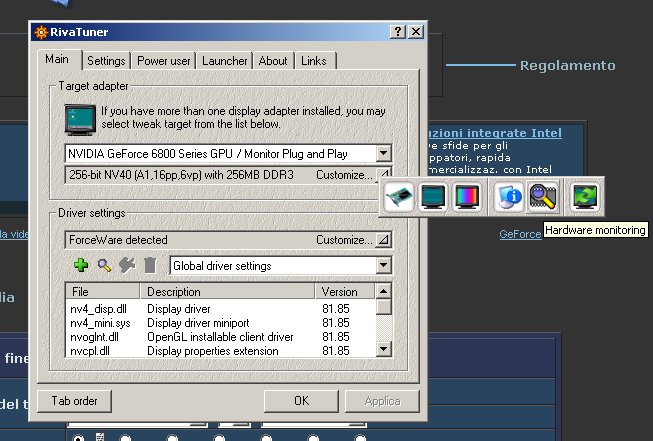
Task: Click 'Display driver miniport' description
Action: (x=198, y=323)
